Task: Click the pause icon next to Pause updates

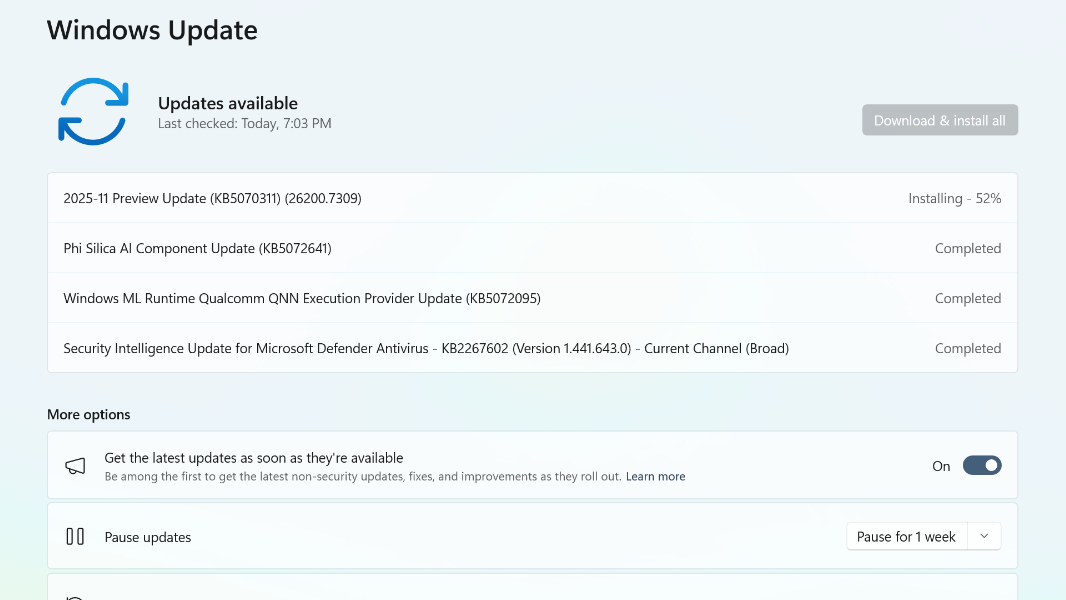Action: [x=75, y=536]
